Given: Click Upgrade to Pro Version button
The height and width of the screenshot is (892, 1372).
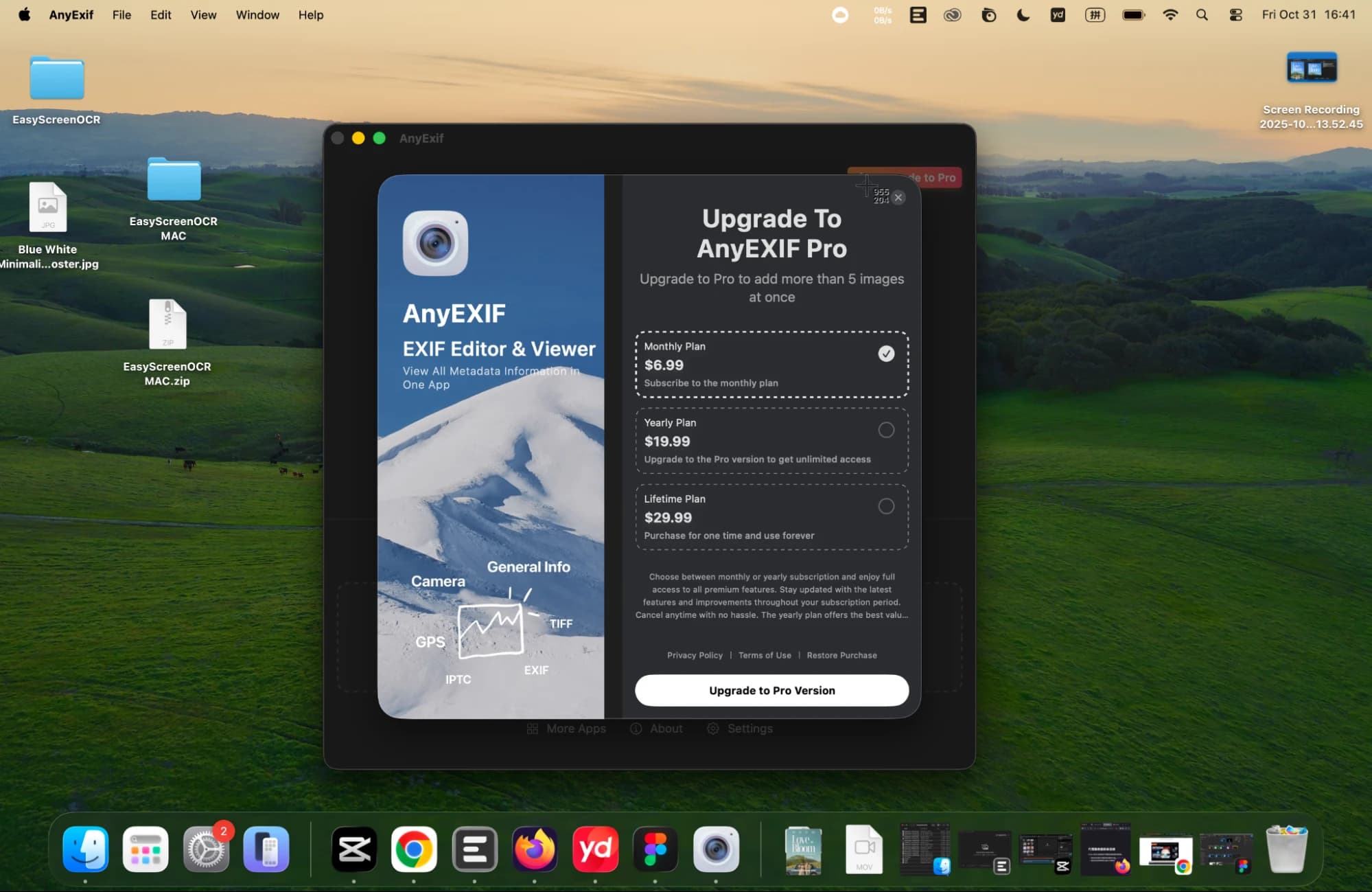Looking at the screenshot, I should pos(771,690).
